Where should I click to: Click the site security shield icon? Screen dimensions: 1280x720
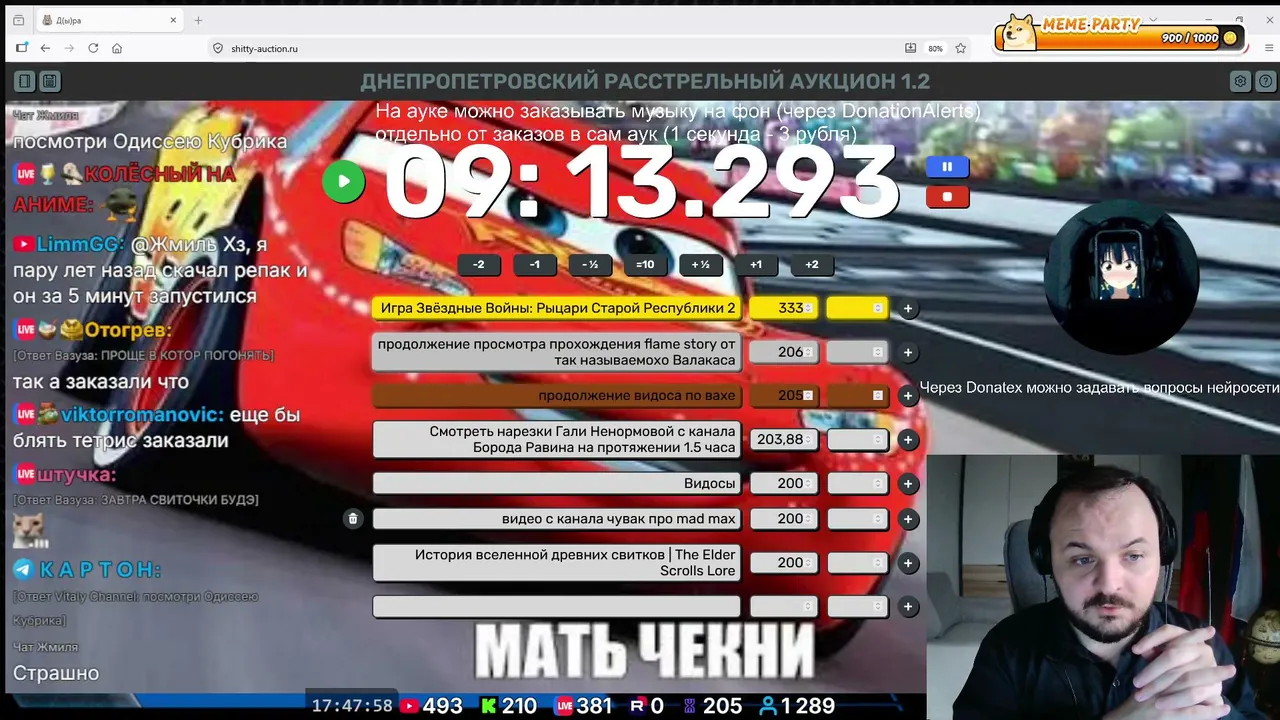tap(218, 48)
